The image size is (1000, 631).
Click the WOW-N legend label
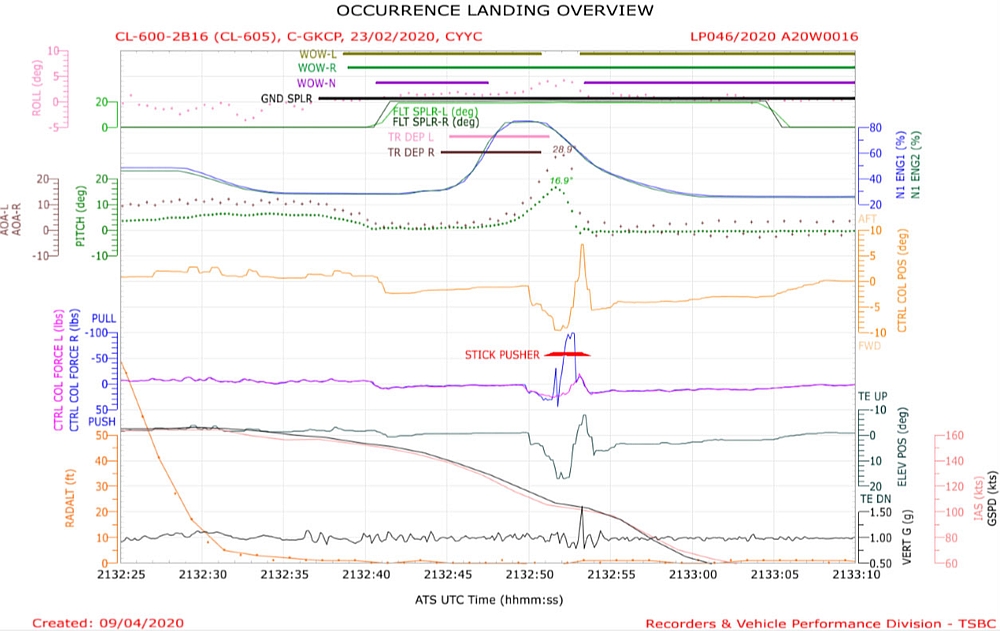click(317, 83)
